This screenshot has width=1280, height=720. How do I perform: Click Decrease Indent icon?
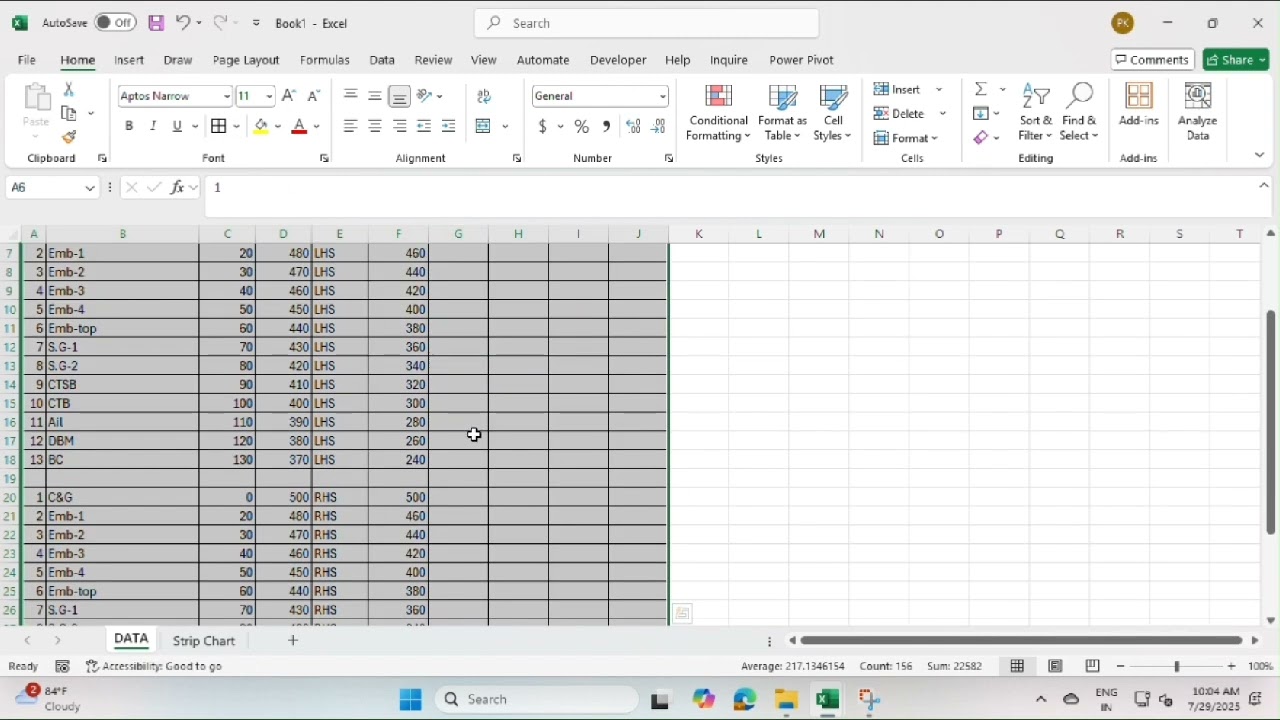[x=424, y=126]
